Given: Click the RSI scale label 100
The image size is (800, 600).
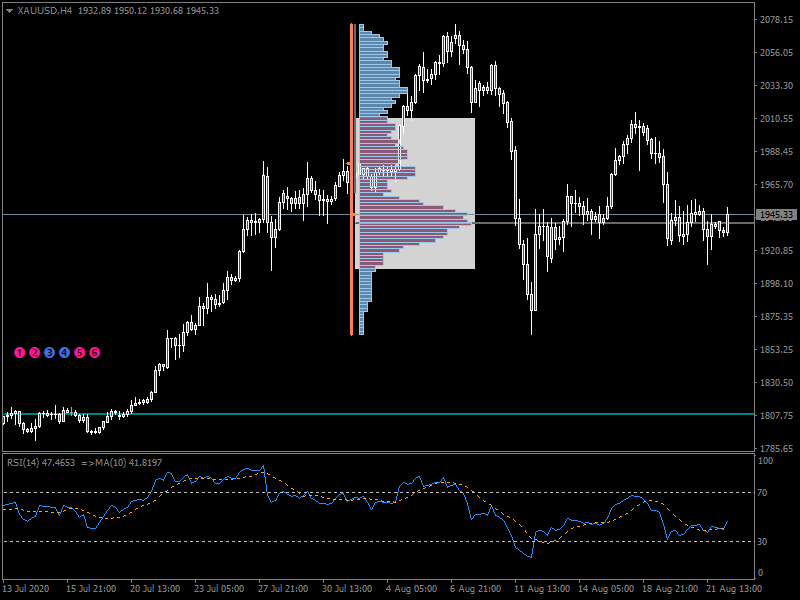Looking at the screenshot, I should coord(766,461).
